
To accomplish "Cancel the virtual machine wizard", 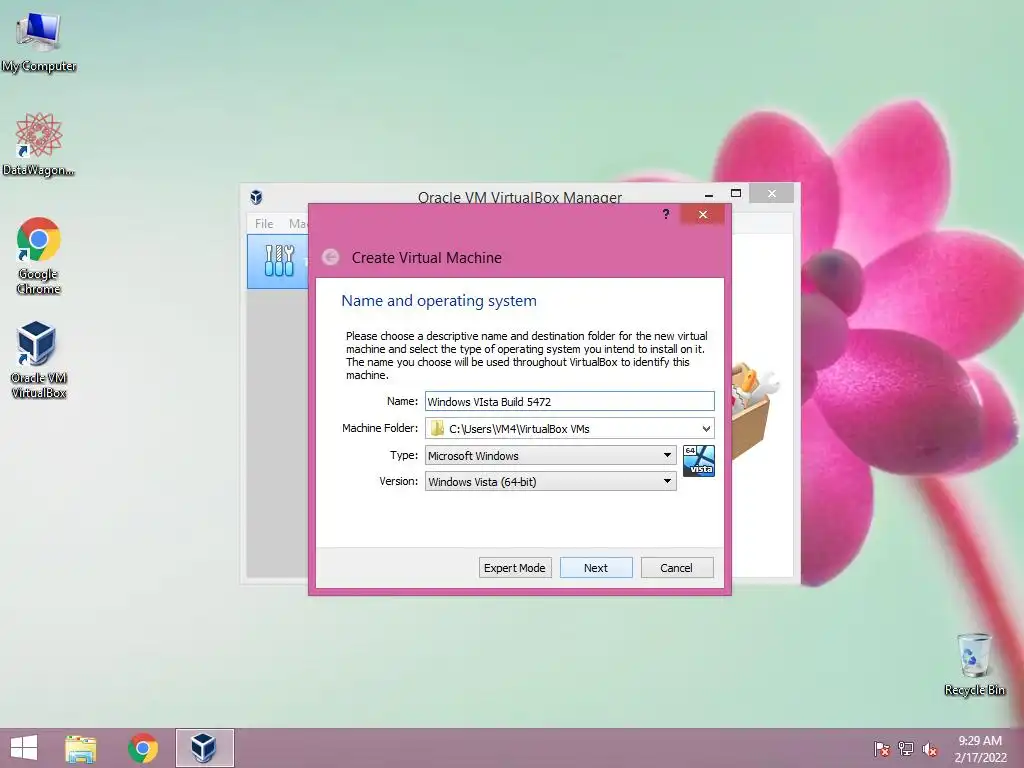I will pyautogui.click(x=677, y=568).
